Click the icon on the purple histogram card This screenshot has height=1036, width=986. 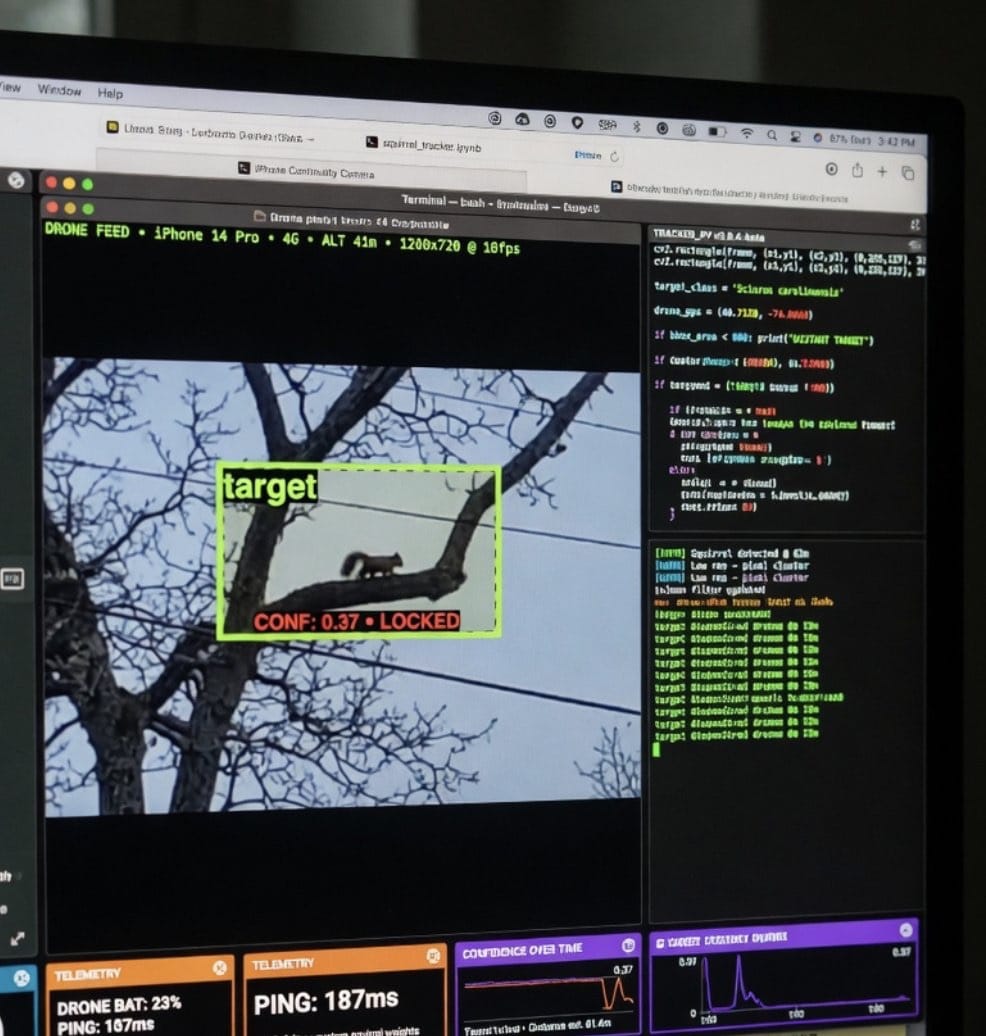coord(906,930)
